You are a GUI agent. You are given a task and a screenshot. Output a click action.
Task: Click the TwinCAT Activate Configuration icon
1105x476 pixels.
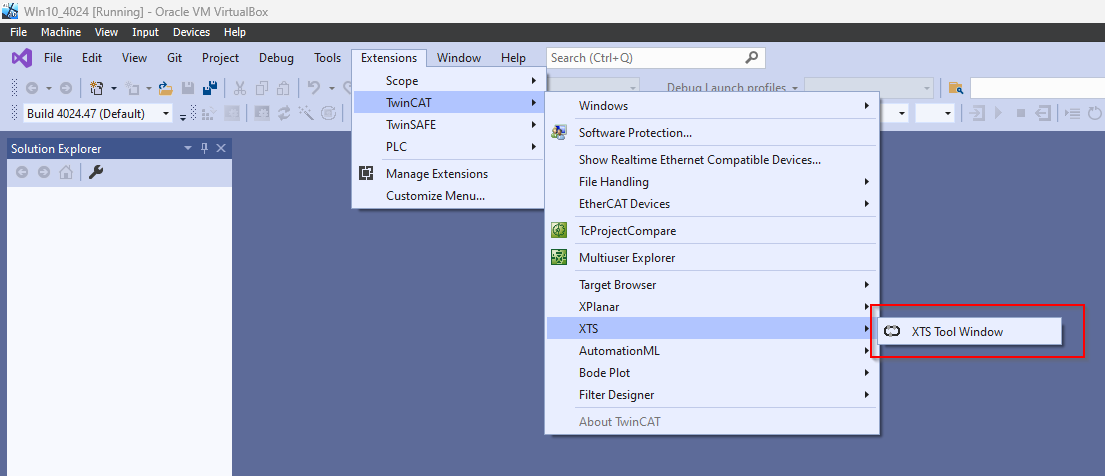click(x=209, y=113)
